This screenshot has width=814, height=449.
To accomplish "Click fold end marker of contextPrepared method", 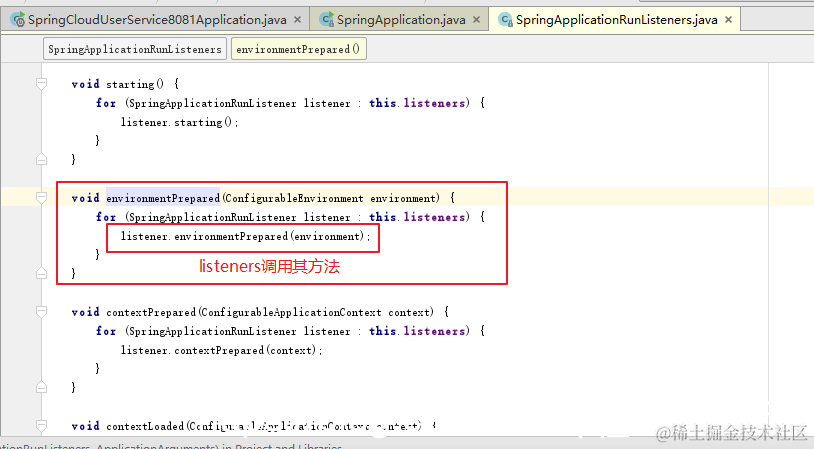I will tap(42, 388).
